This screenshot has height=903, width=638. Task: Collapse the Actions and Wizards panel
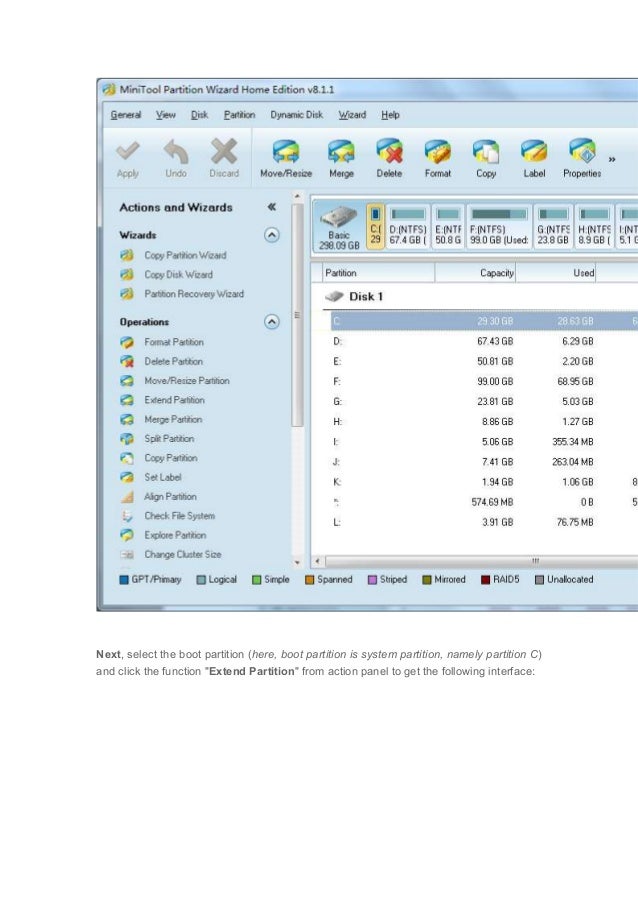[272, 207]
